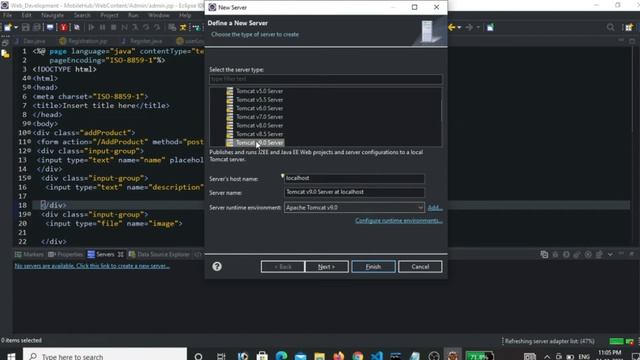Viewport: 640px width, 360px height.
Task: Open the Server runtime environment dropdown
Action: tap(354, 208)
